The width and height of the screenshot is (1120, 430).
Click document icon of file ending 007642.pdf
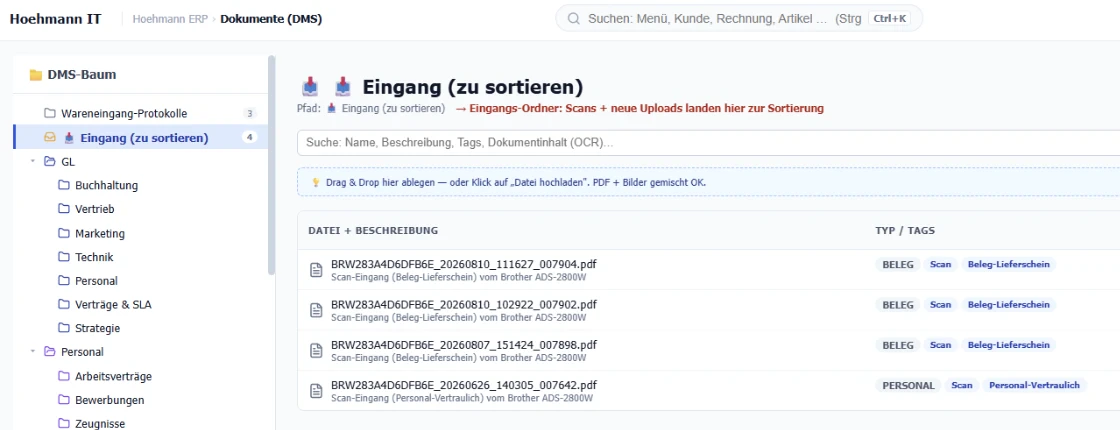coord(315,391)
